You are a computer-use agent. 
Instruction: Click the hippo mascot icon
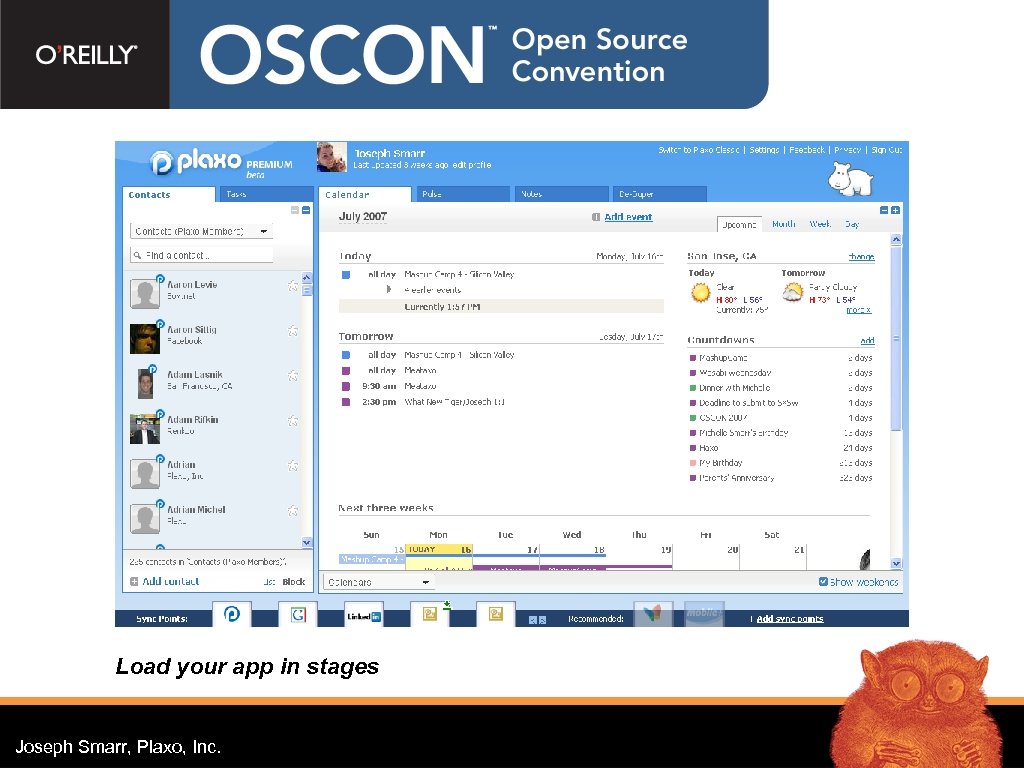tap(850, 179)
